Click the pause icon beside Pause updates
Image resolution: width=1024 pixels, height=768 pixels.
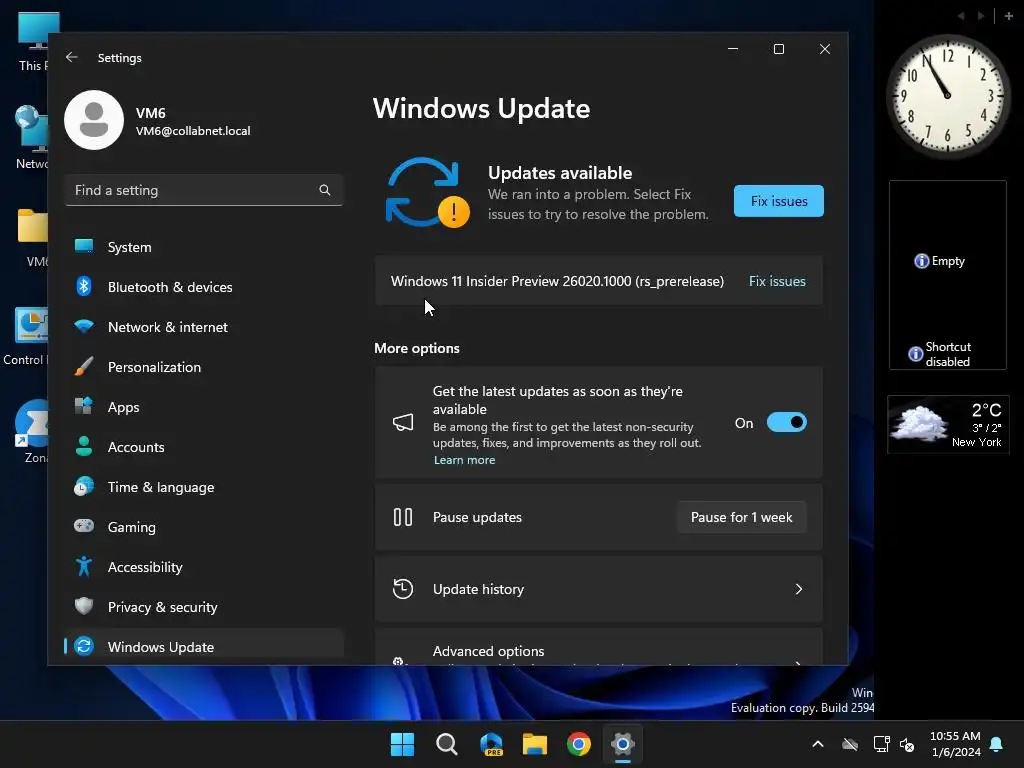403,517
